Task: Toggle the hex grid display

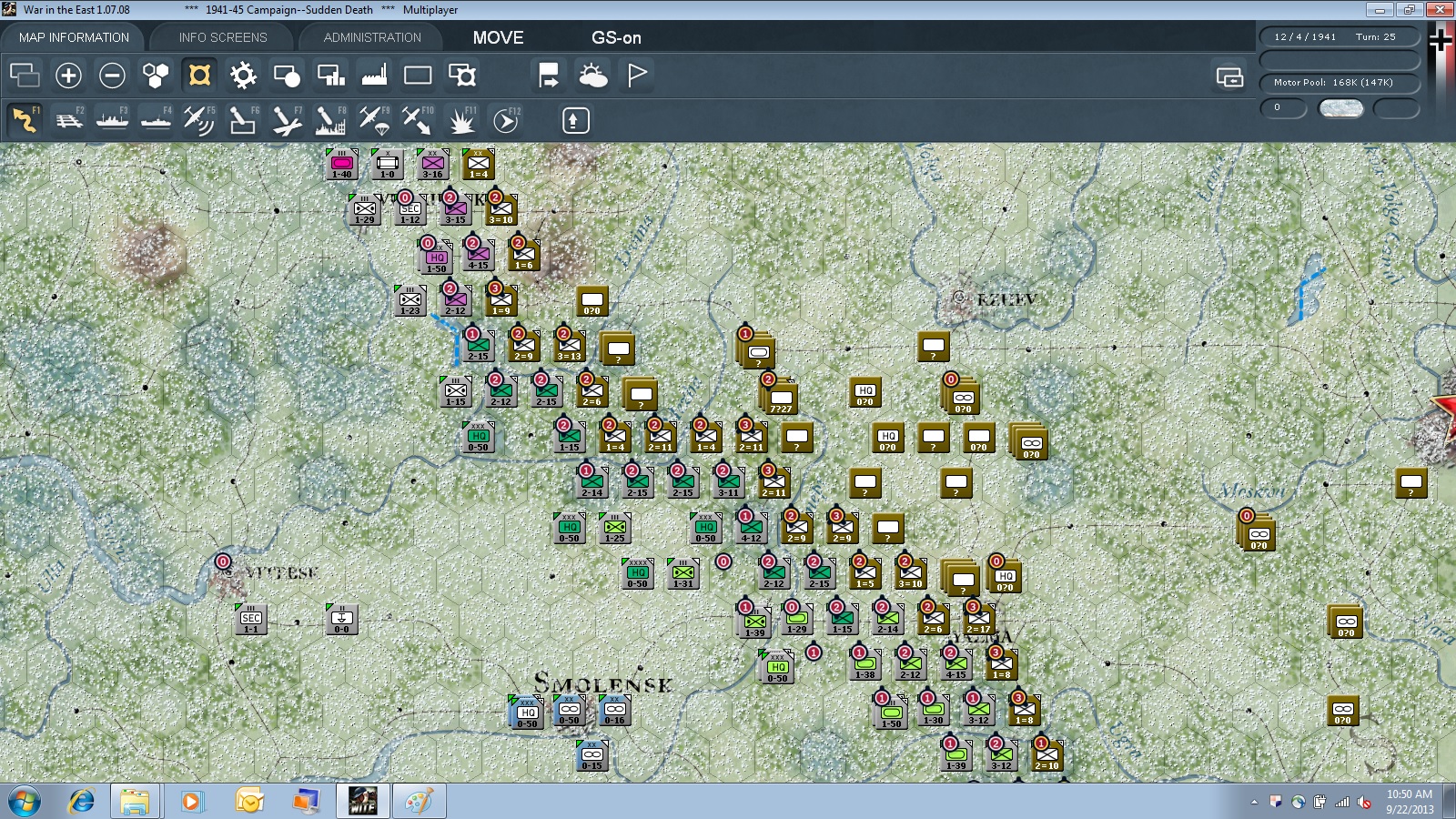Action: [x=156, y=76]
